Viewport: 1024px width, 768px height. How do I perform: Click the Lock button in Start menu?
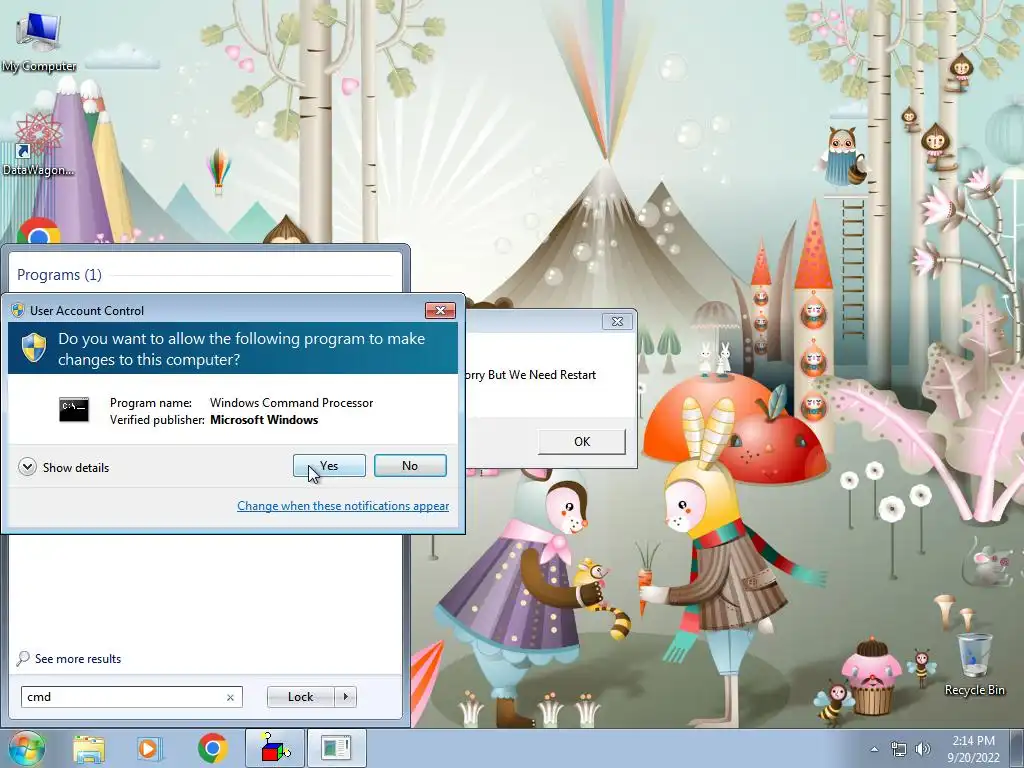click(x=300, y=697)
